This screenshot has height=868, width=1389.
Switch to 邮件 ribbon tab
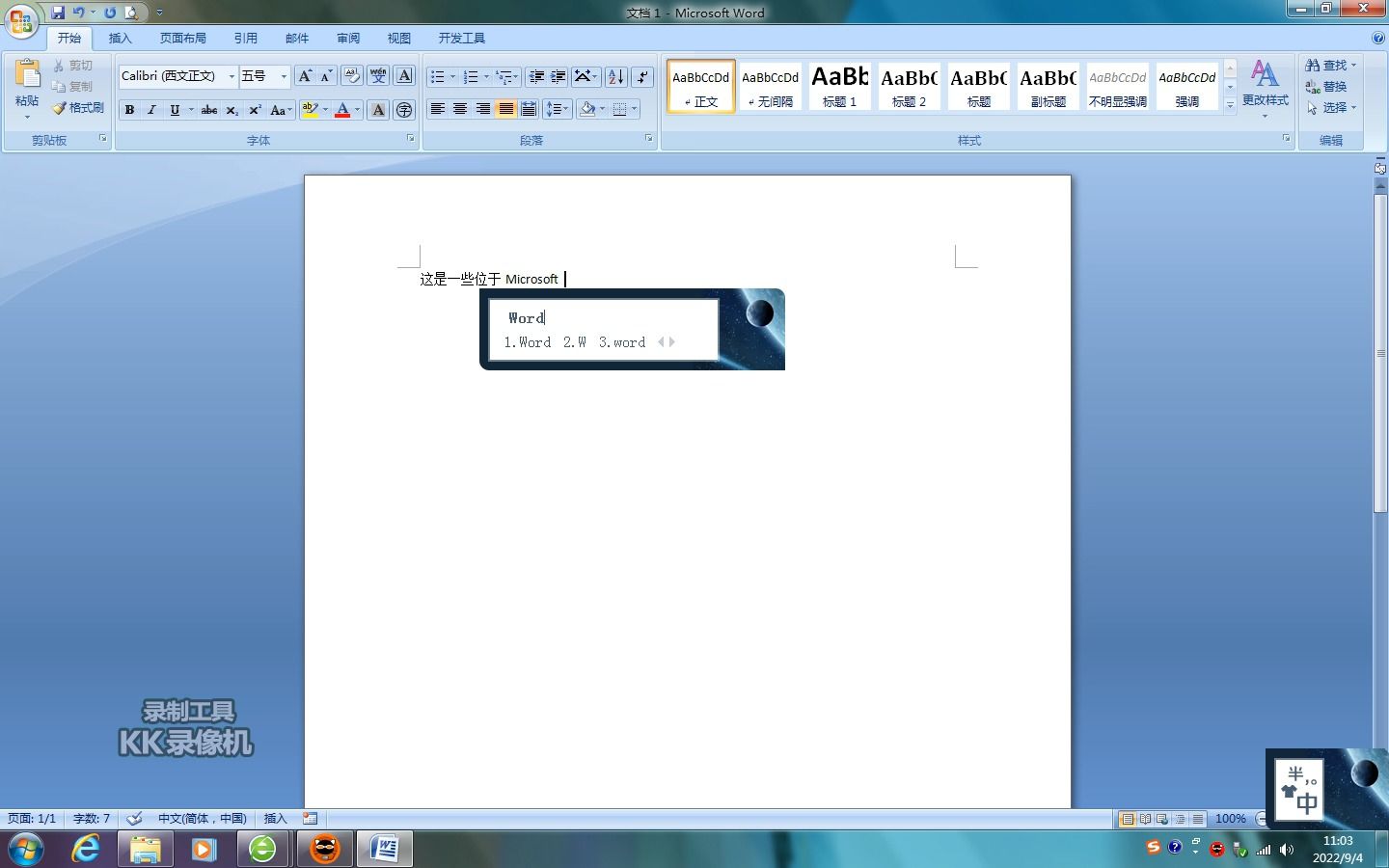point(297,39)
